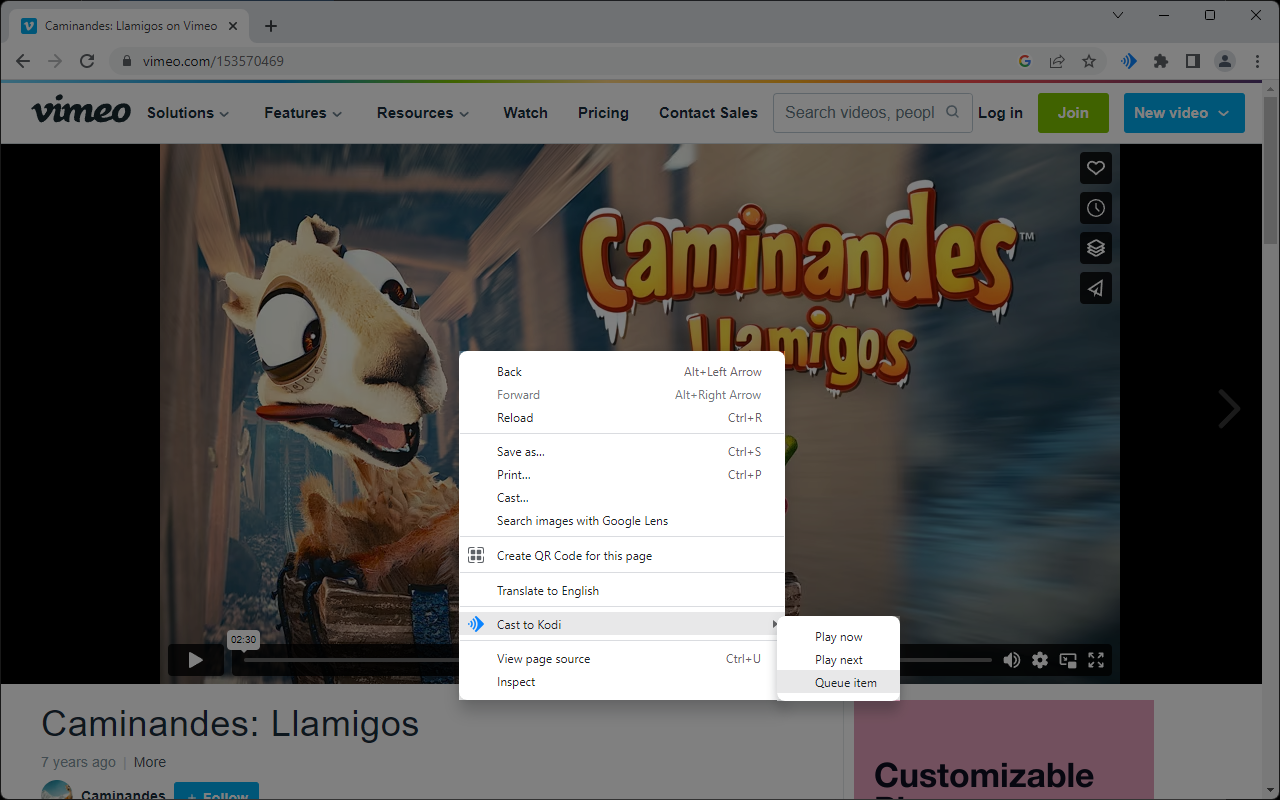The height and width of the screenshot is (800, 1280).
Task: Expand the Resources menu
Action: click(x=423, y=113)
